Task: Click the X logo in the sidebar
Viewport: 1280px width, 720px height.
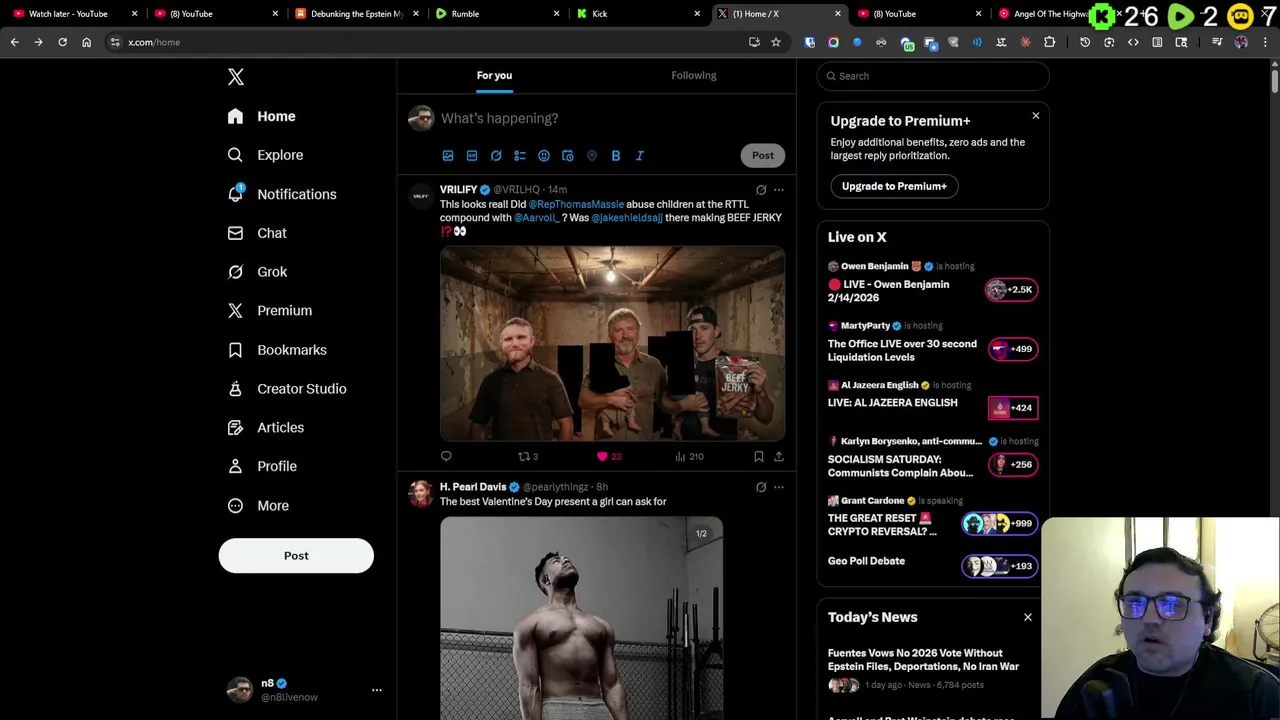Action: (x=235, y=77)
